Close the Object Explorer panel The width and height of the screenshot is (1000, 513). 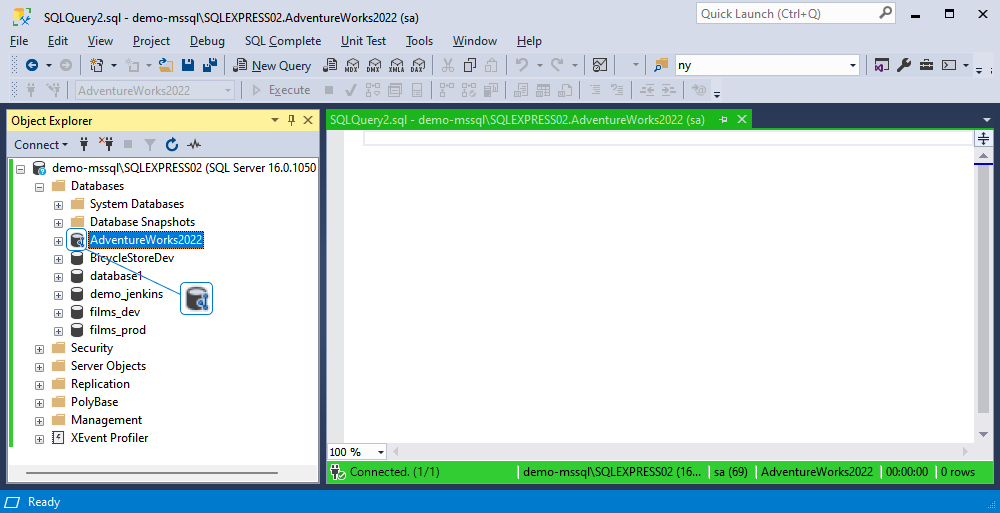pyautogui.click(x=308, y=120)
